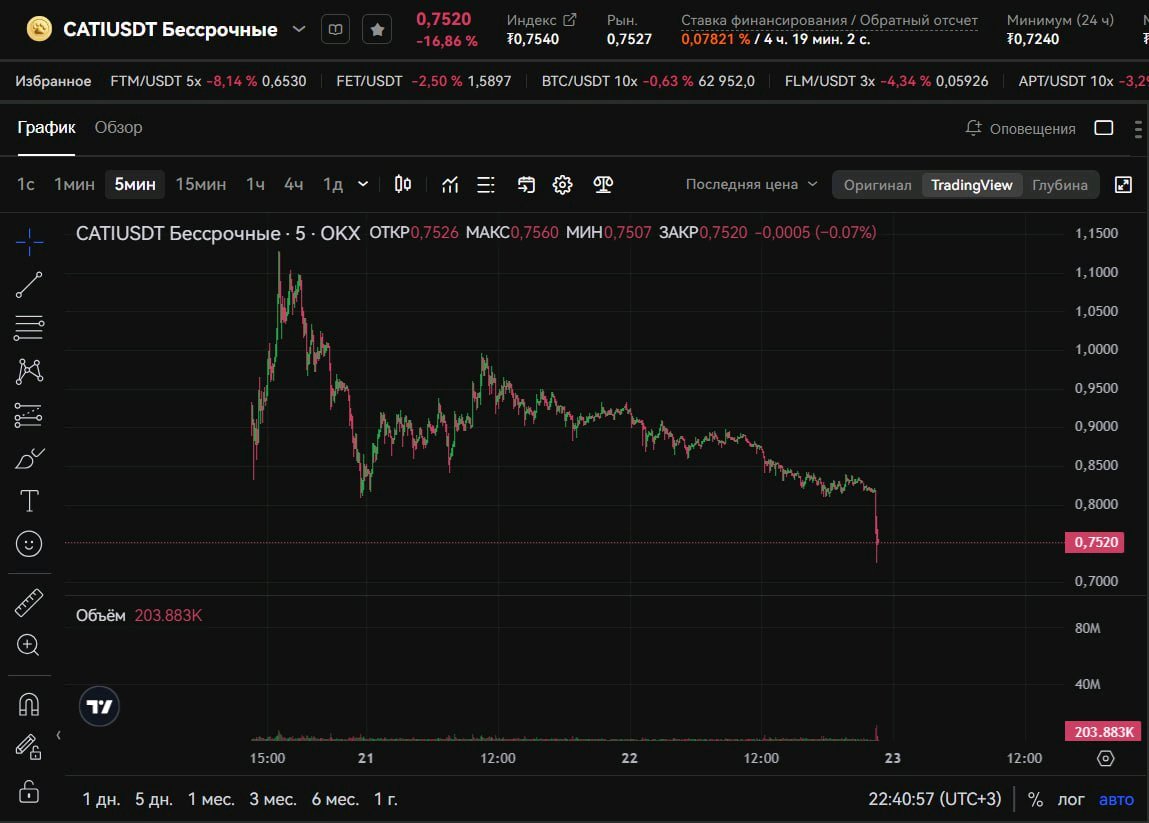Select the 1с timeframe
The height and width of the screenshot is (823, 1149).
(26, 184)
